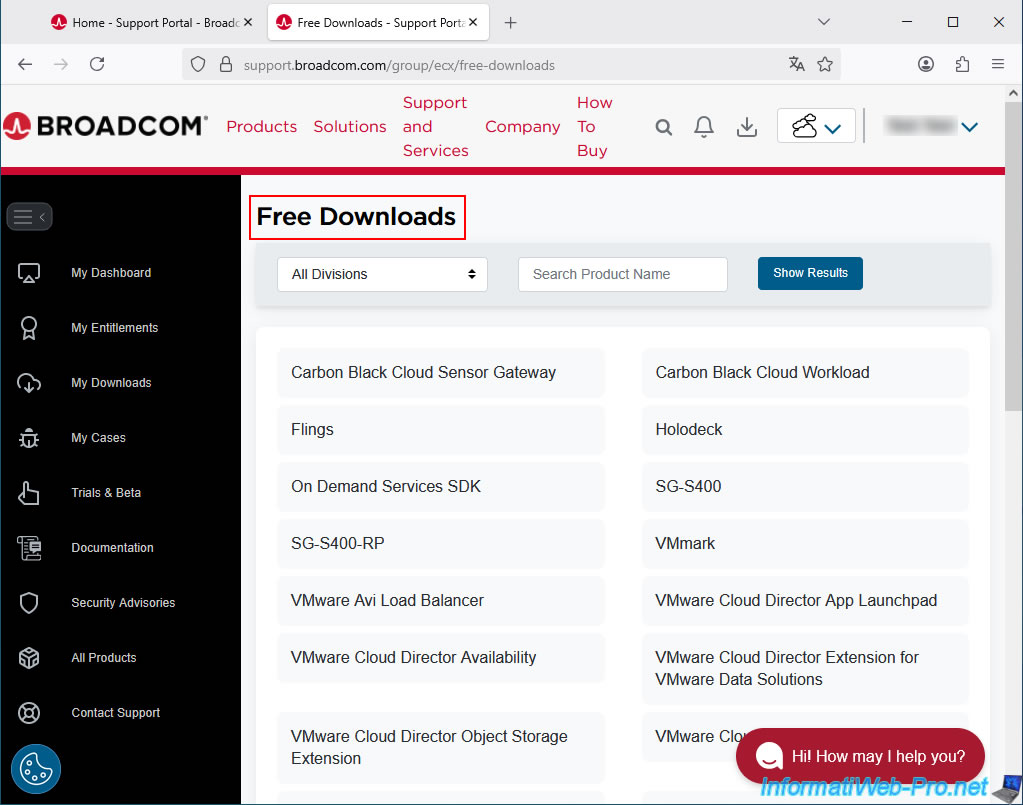Image resolution: width=1023 pixels, height=805 pixels.
Task: Click the My Cases bug icon
Action: pyautogui.click(x=29, y=438)
